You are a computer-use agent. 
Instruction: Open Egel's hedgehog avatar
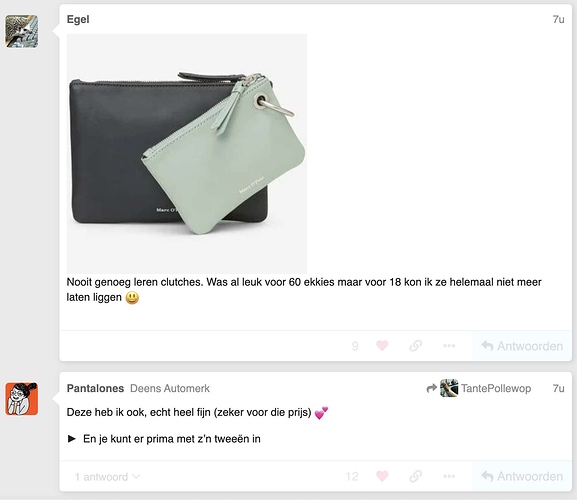[21, 31]
